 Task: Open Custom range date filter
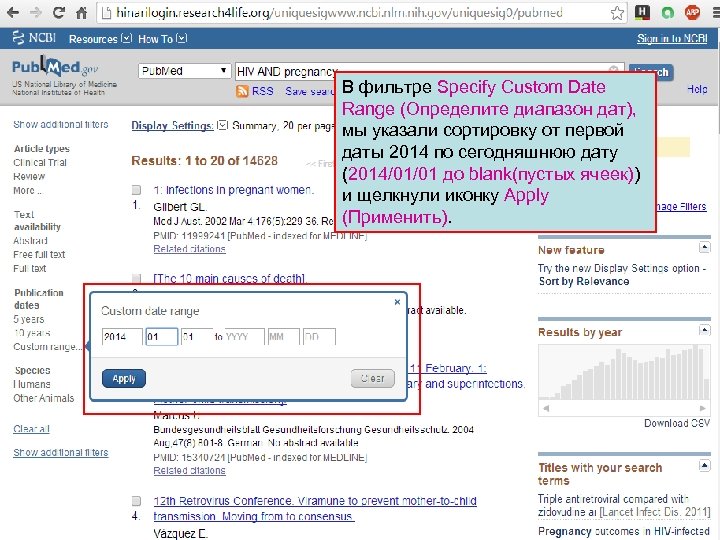47,347
